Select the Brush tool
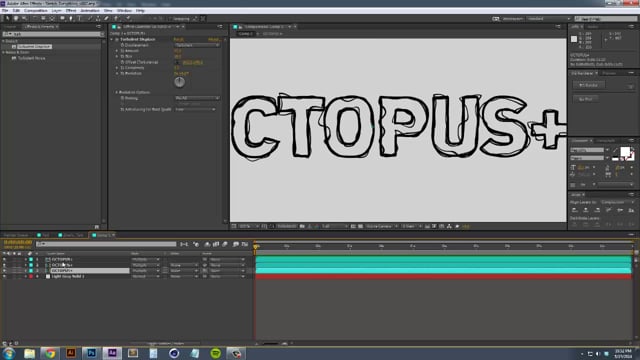 point(89,18)
